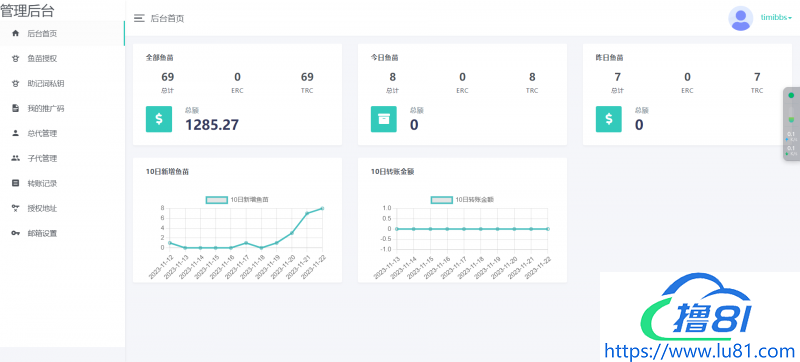Open 转账记录 in the sidebar
The height and width of the screenshot is (362, 800).
(62, 184)
